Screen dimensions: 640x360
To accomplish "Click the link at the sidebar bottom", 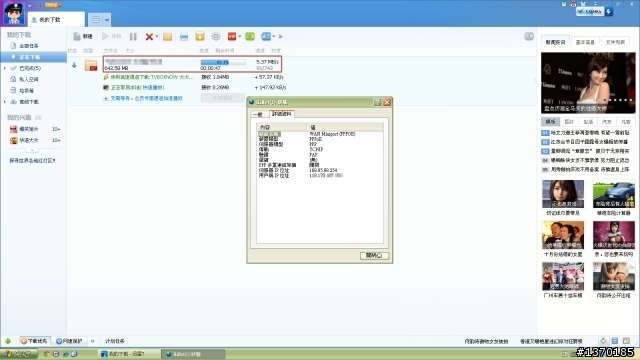I will click(x=32, y=161).
